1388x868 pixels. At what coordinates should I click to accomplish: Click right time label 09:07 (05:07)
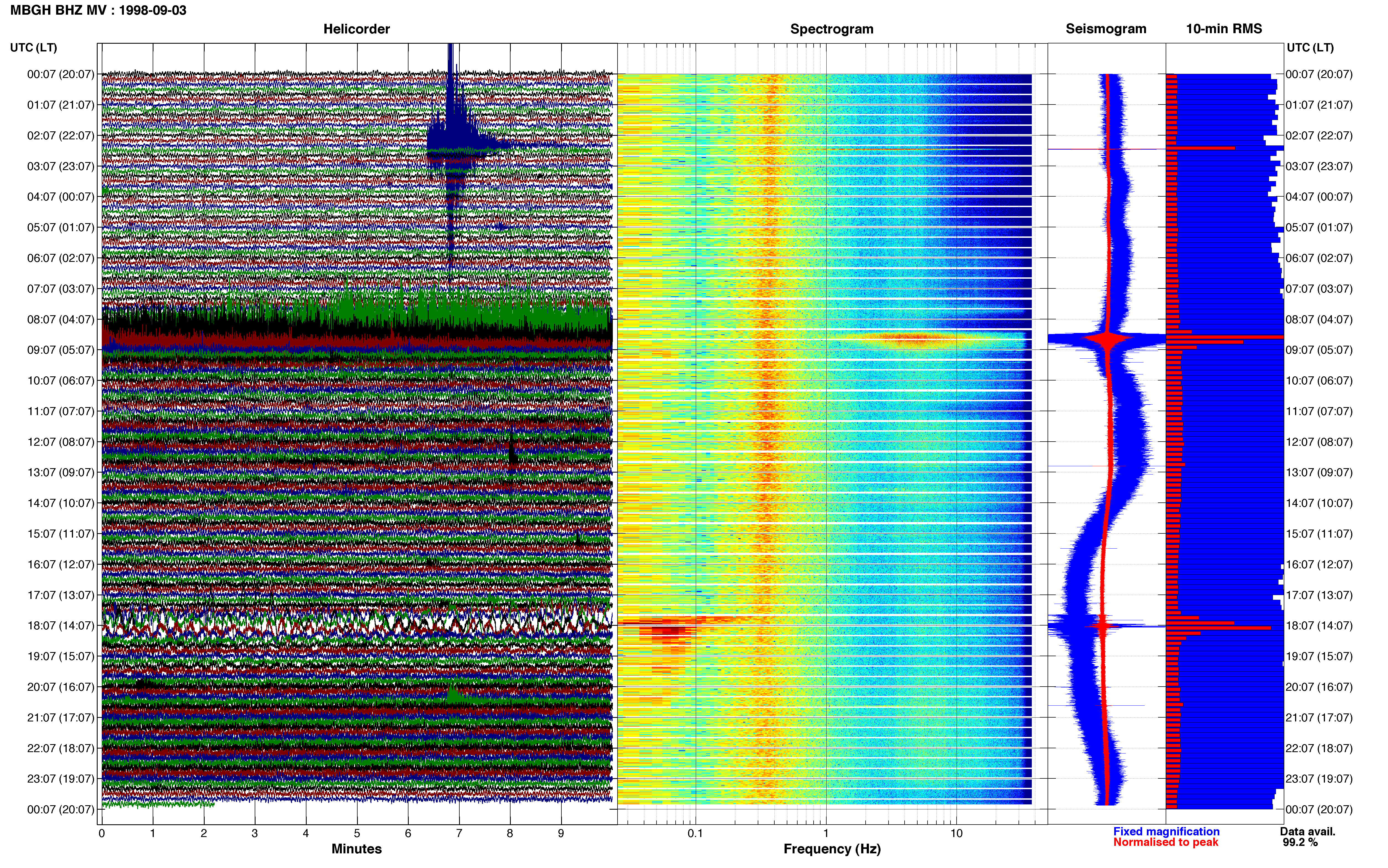(x=1319, y=350)
